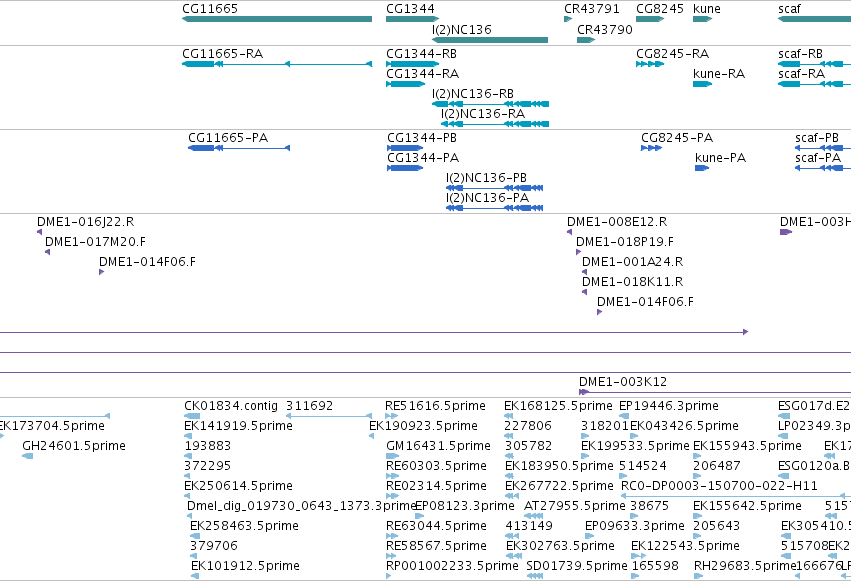
Task: Select protein kune-PA label
Action: 720,158
